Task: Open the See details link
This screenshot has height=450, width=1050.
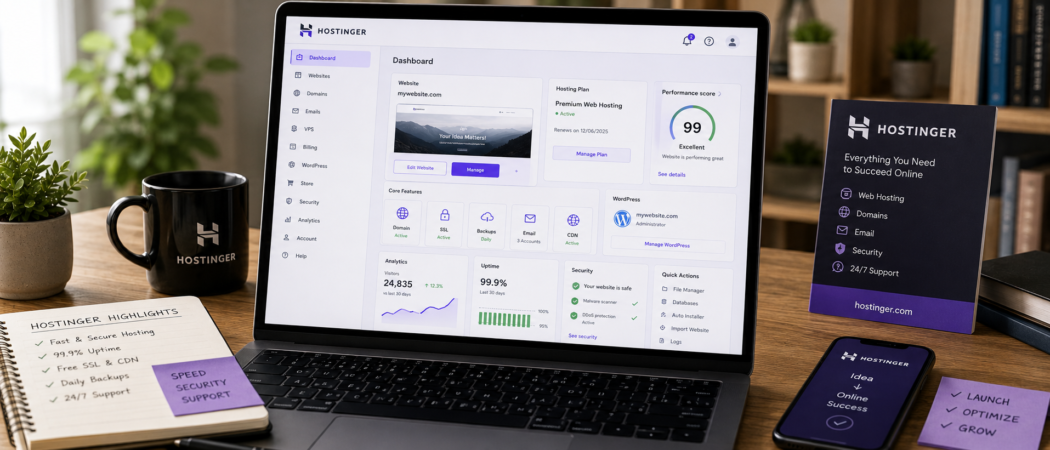Action: [671, 174]
